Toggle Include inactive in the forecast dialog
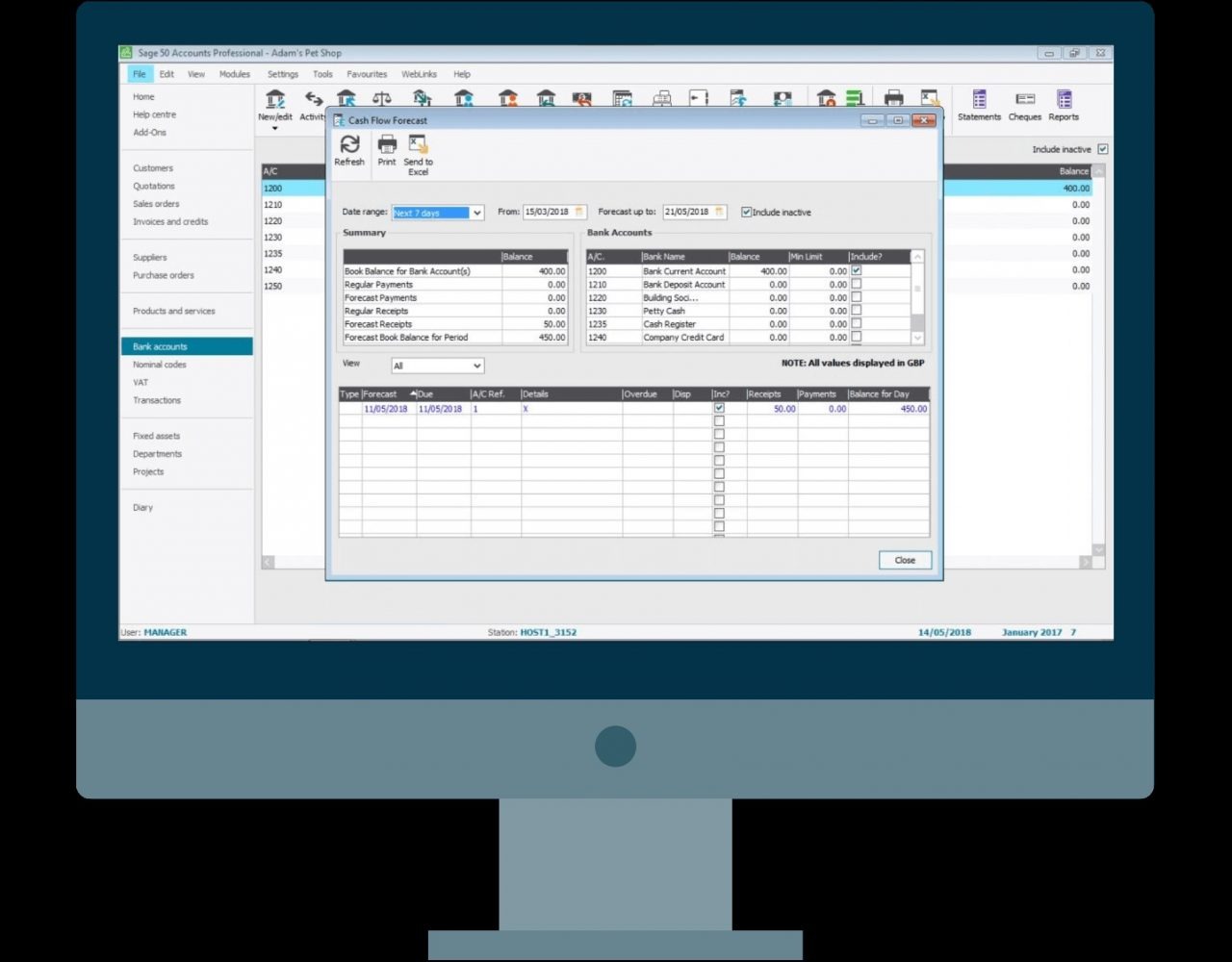Image resolution: width=1232 pixels, height=962 pixels. (746, 212)
